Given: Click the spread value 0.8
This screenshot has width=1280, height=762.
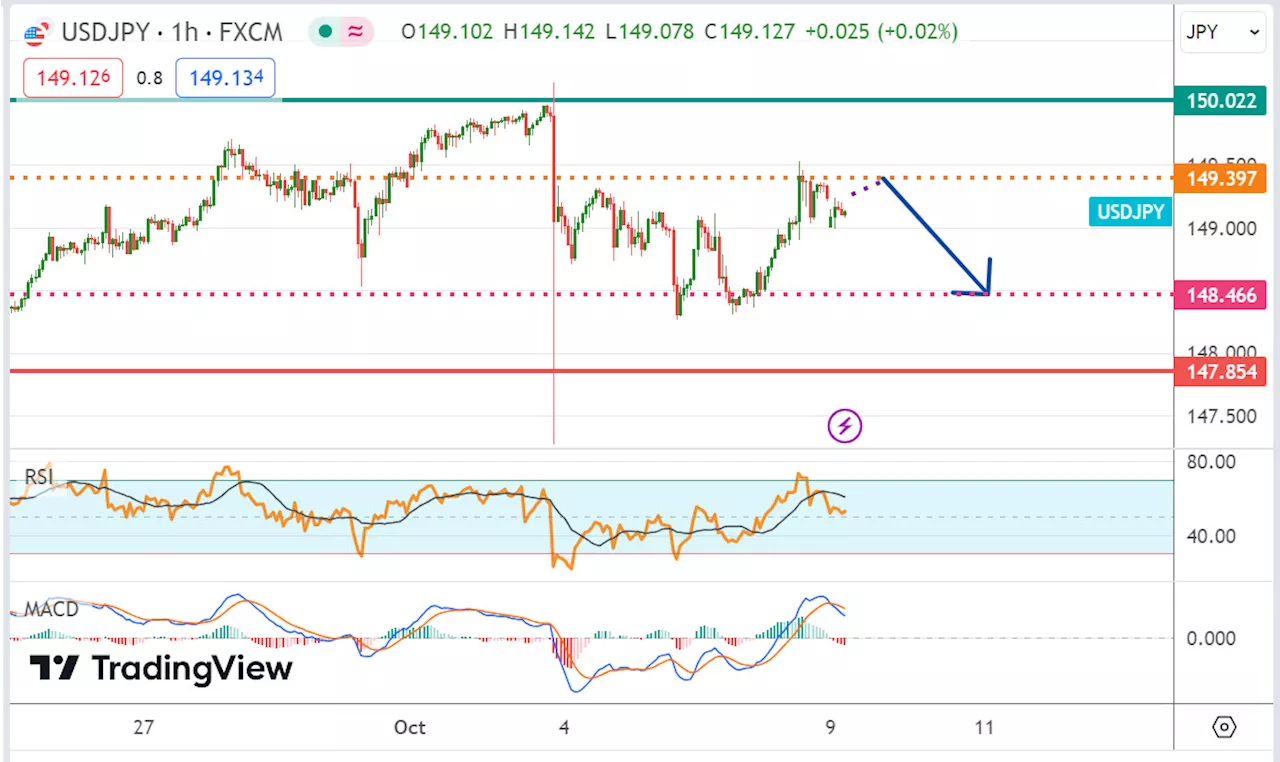Looking at the screenshot, I should [x=149, y=78].
